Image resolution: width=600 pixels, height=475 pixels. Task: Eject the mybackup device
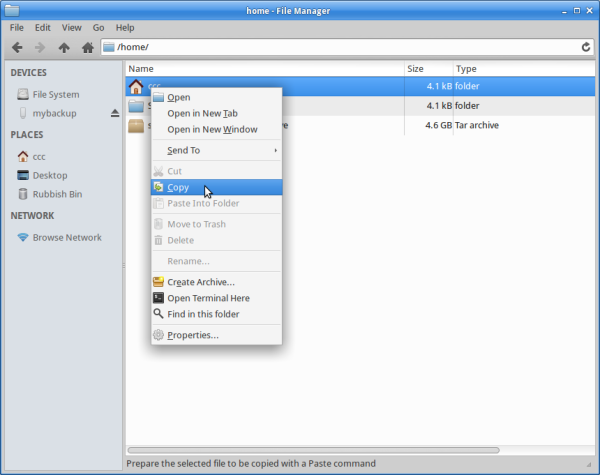point(115,114)
